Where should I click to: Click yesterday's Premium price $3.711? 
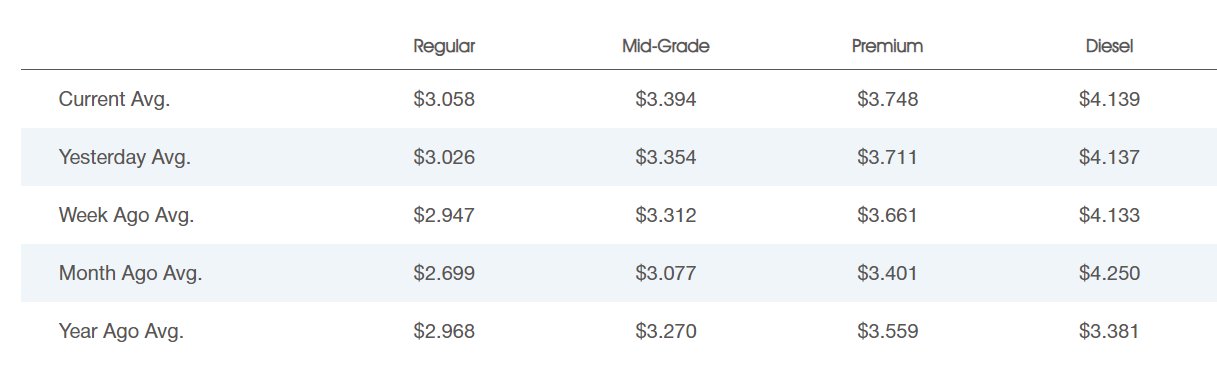(887, 158)
